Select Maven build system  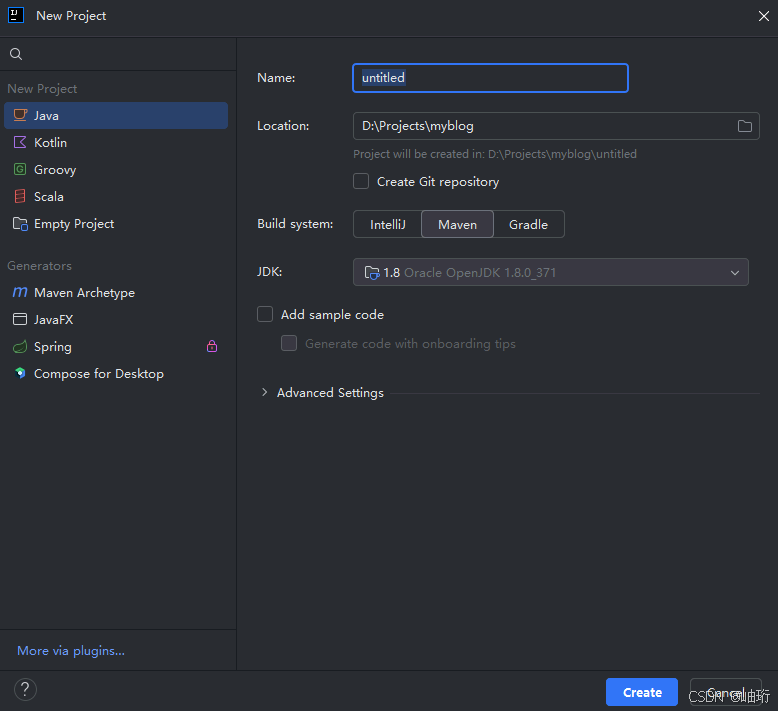click(x=457, y=224)
